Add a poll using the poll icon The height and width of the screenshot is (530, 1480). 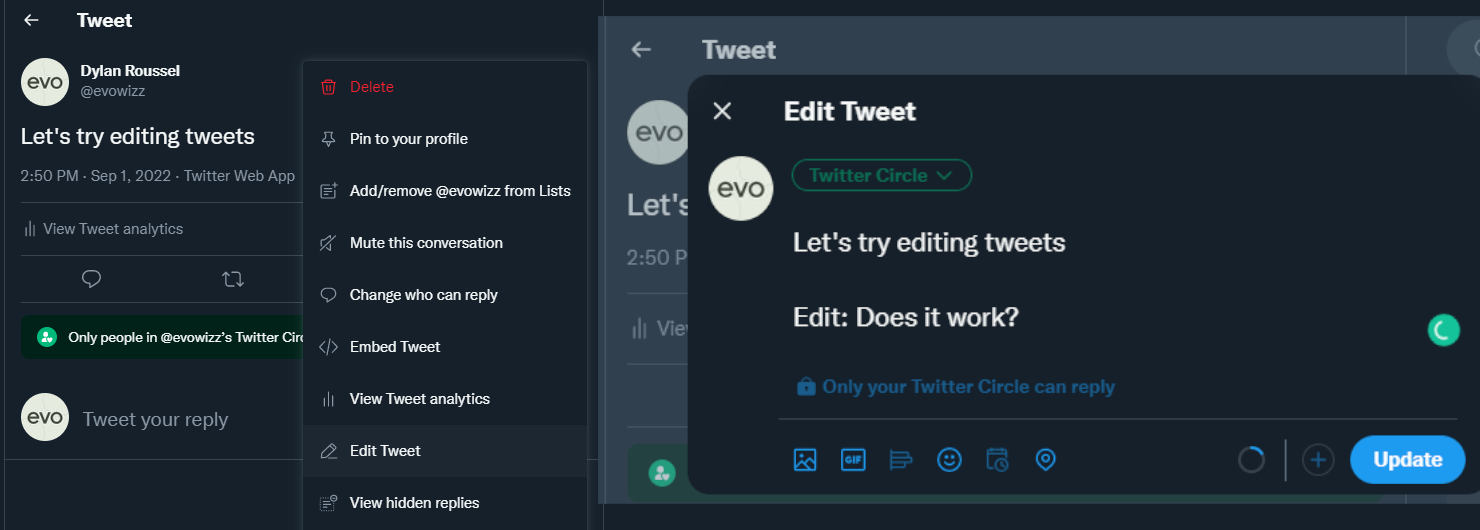(901, 460)
